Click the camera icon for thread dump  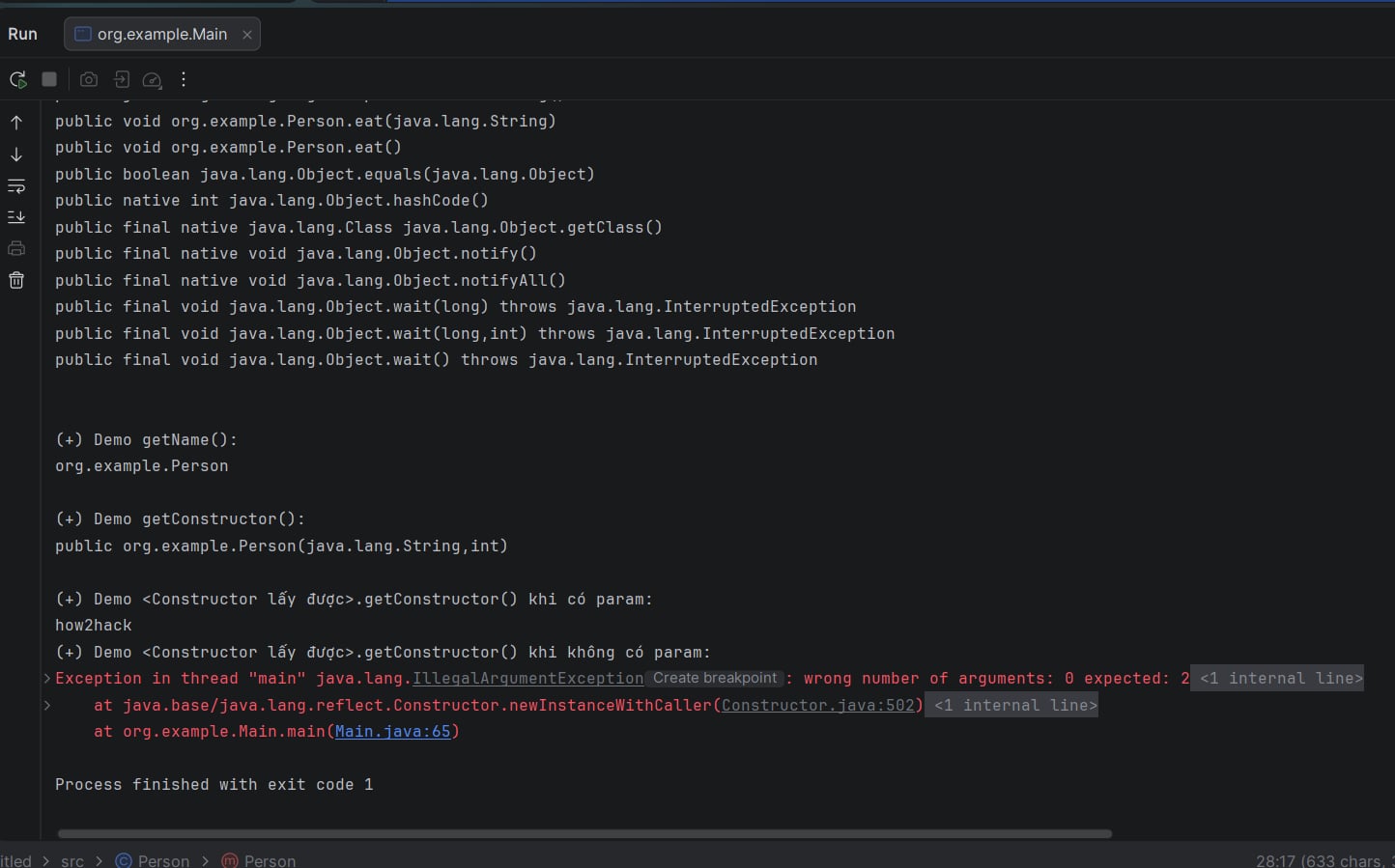point(89,80)
